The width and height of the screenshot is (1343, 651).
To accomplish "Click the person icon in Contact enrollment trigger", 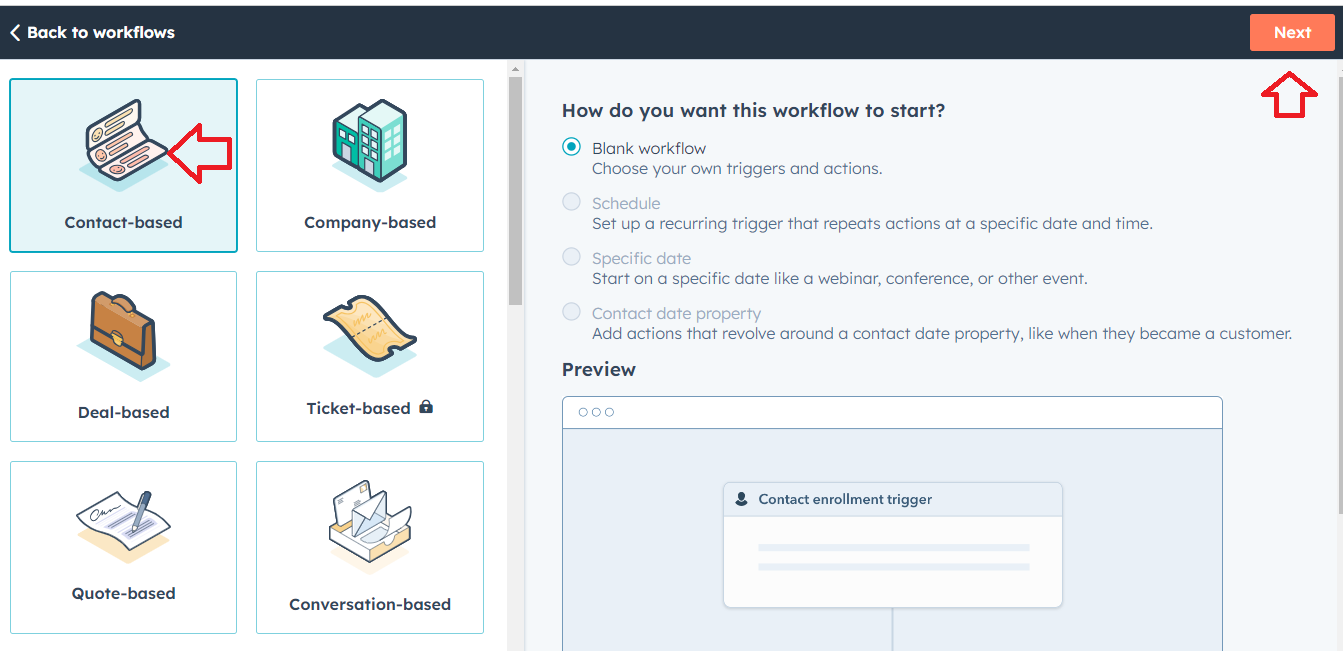I will (741, 499).
